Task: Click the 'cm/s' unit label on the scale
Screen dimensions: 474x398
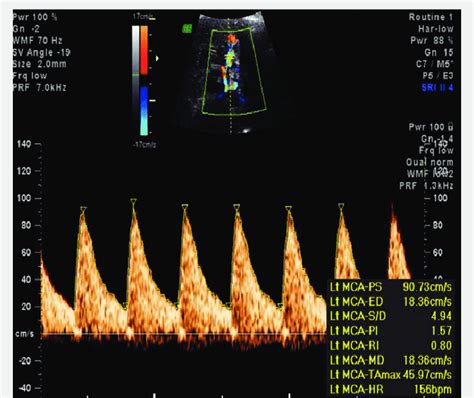Action: (24, 334)
